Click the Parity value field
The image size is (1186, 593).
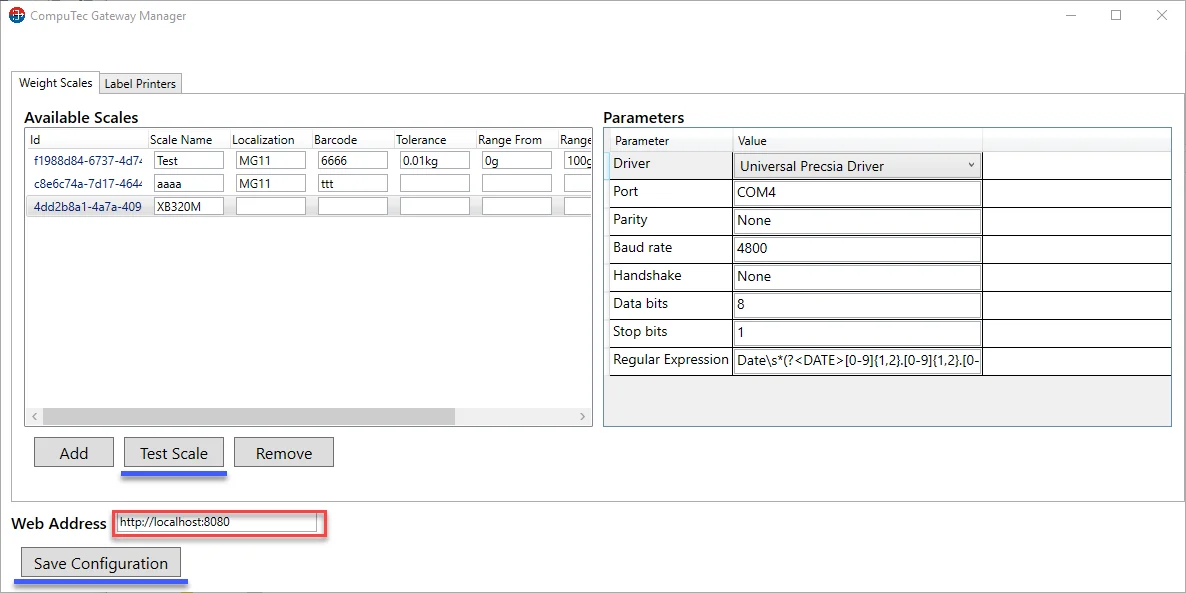[x=857, y=220]
